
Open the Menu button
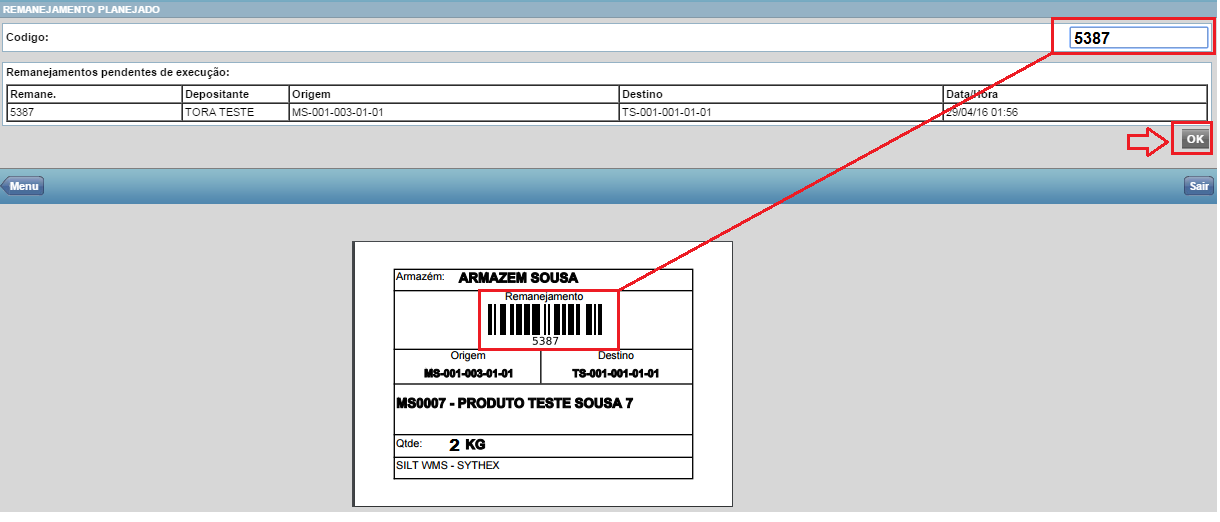point(22,185)
